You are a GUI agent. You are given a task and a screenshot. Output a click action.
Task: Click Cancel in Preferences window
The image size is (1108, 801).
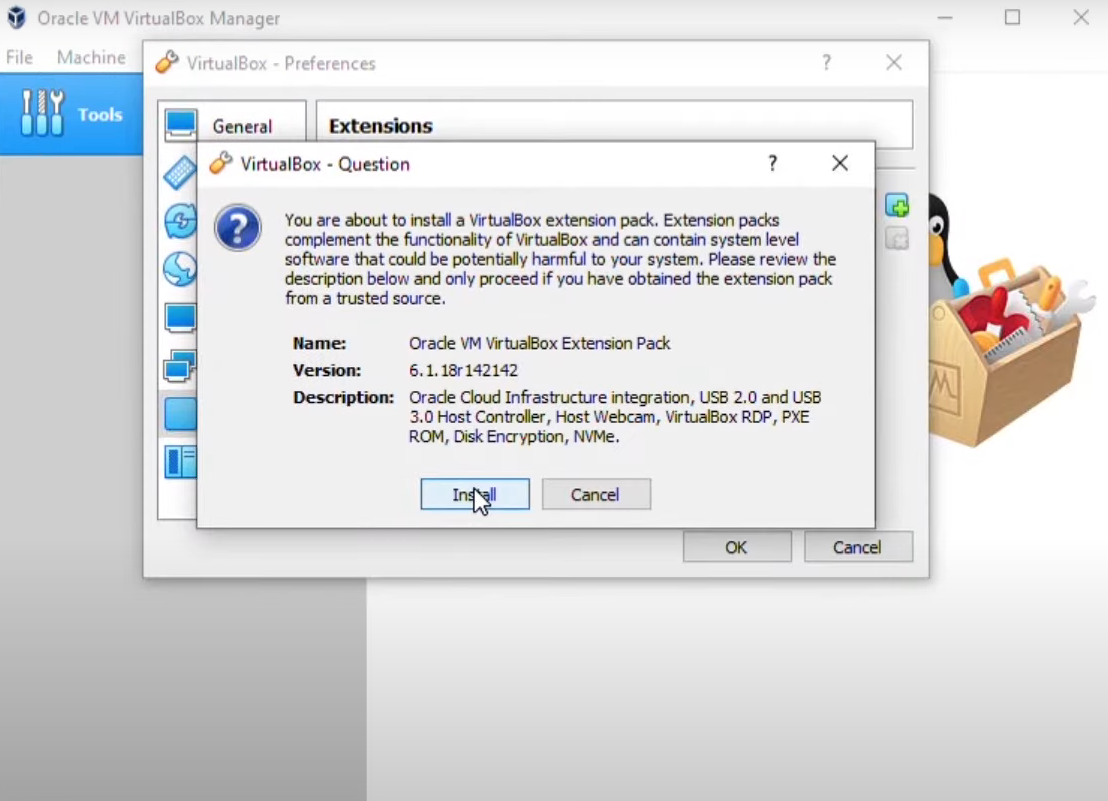coord(858,547)
